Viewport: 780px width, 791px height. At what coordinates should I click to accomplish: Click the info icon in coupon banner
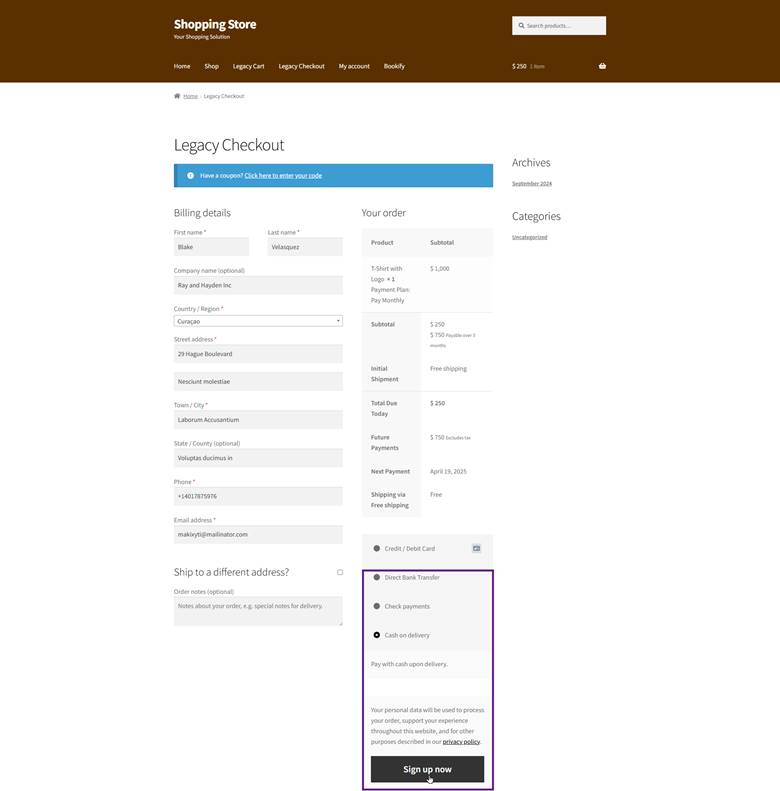tap(190, 176)
